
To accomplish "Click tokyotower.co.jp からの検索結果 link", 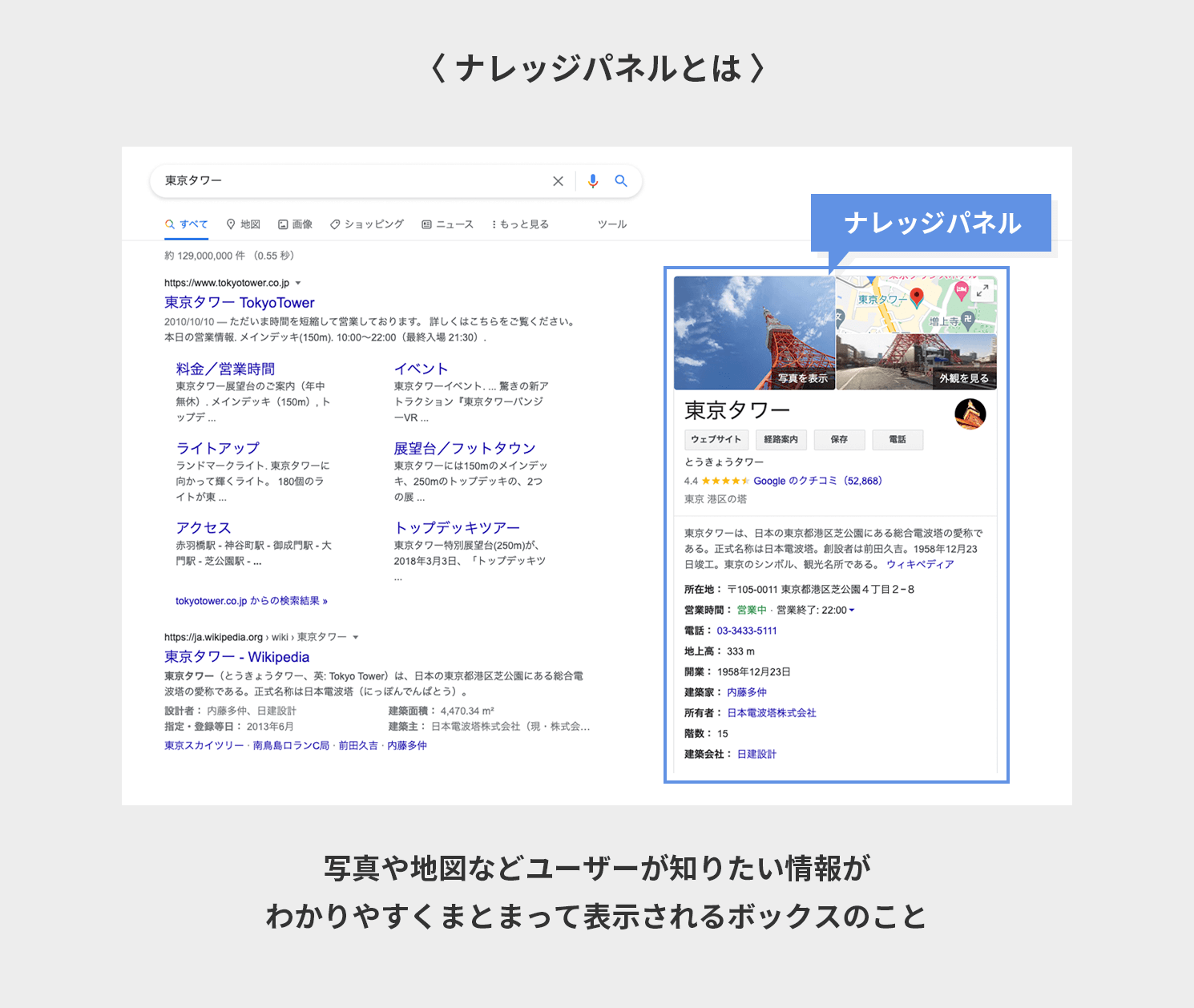I will [252, 601].
